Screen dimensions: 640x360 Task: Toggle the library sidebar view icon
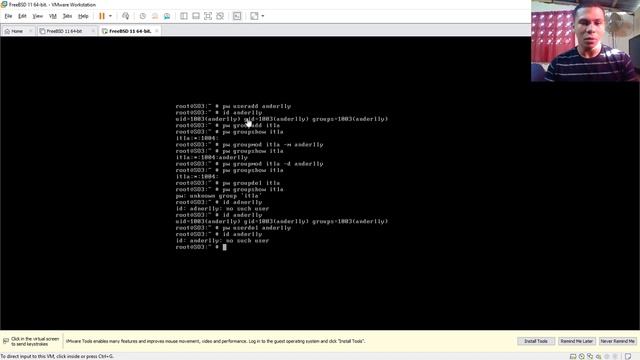pyautogui.click(x=184, y=16)
